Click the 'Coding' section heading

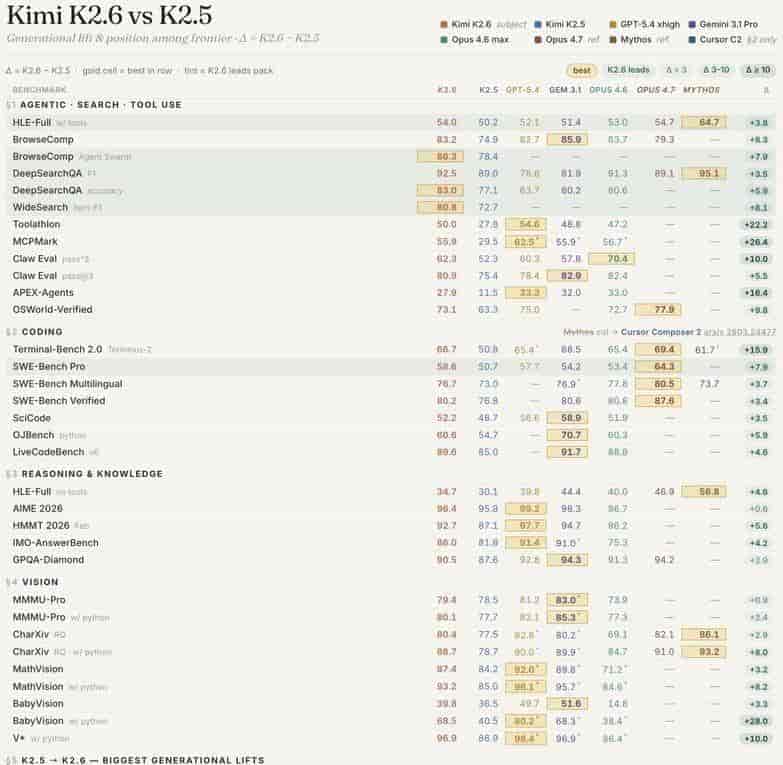tap(42, 332)
